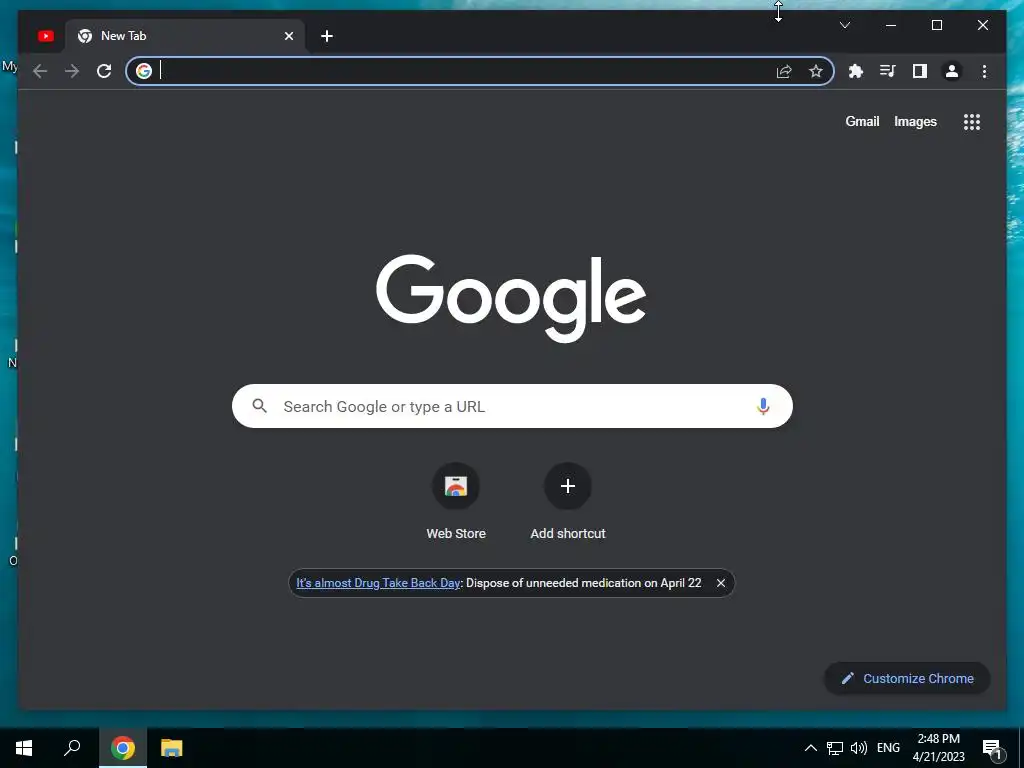1024x768 pixels.
Task: Open the Web Store shortcut
Action: coord(456,502)
